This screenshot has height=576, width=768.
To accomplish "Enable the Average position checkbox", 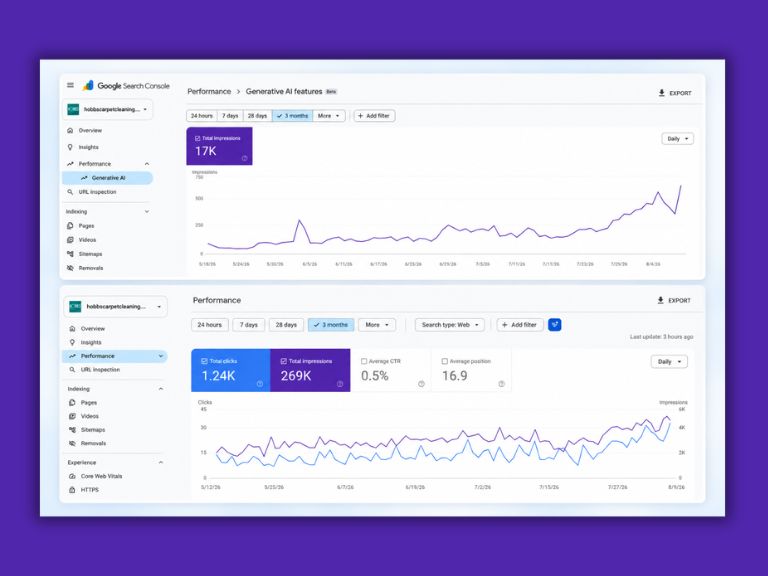I will 445,361.
